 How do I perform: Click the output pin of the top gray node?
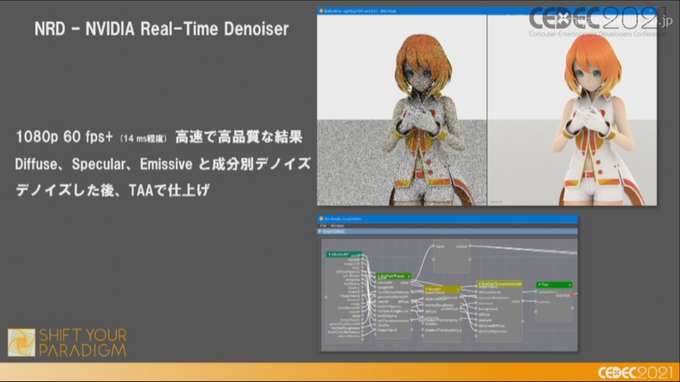470,246
